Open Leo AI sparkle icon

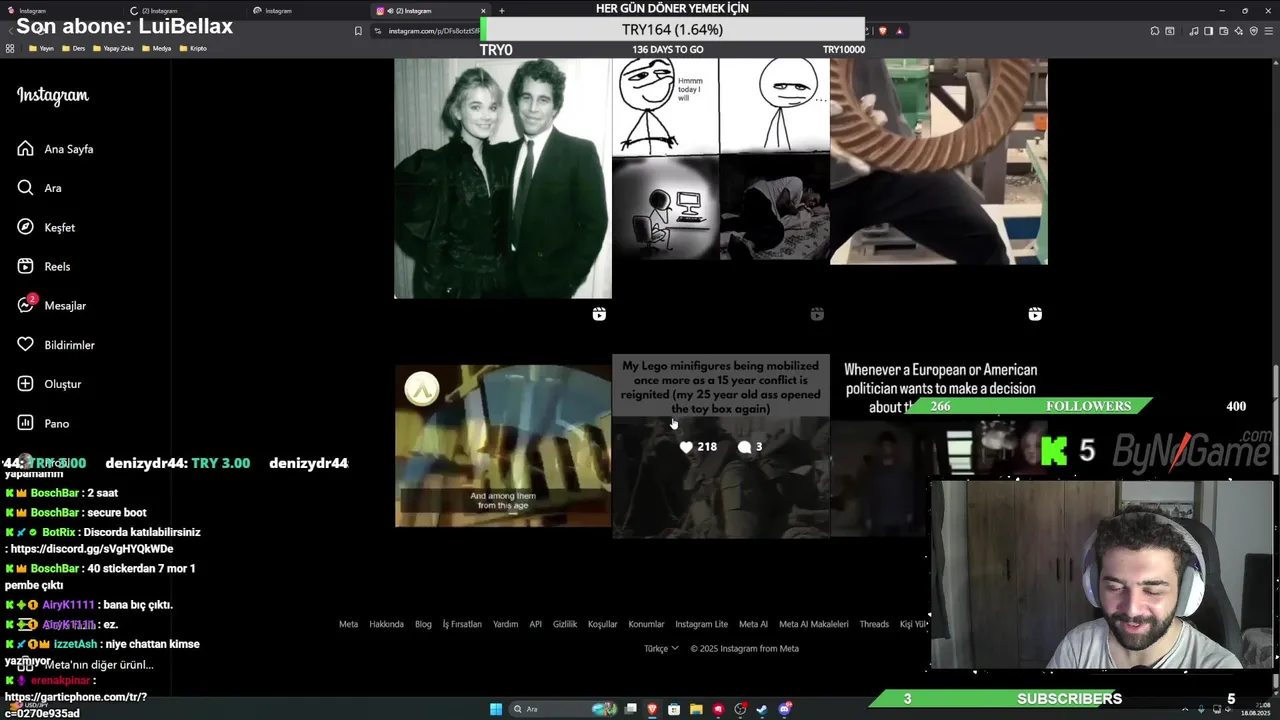click(1239, 31)
